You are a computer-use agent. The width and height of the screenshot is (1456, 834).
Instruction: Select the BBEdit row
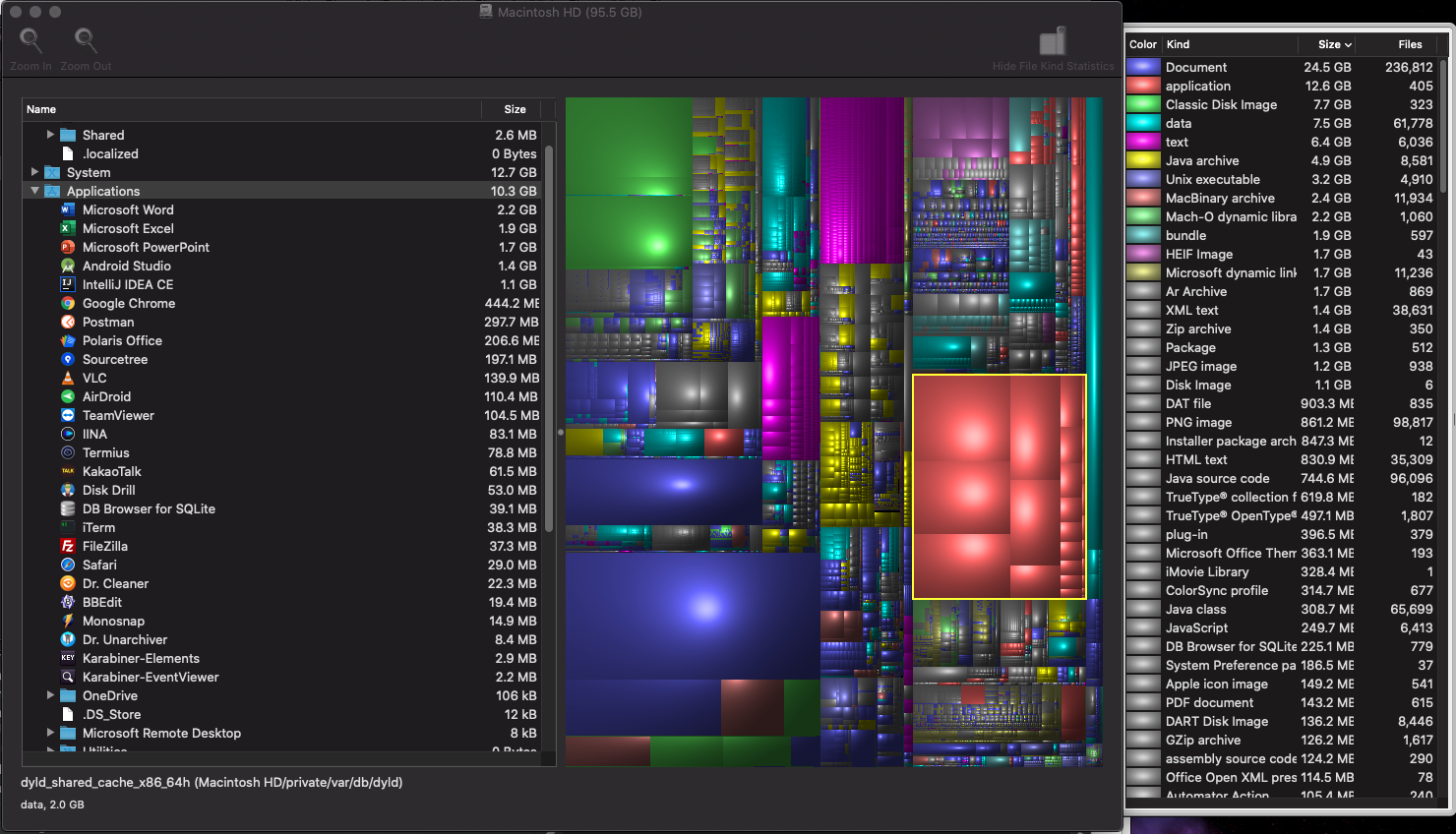coord(283,602)
